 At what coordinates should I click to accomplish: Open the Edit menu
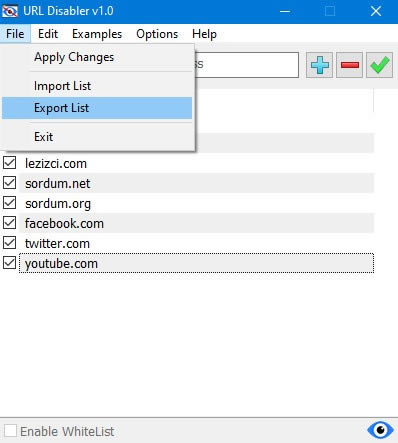point(48,34)
